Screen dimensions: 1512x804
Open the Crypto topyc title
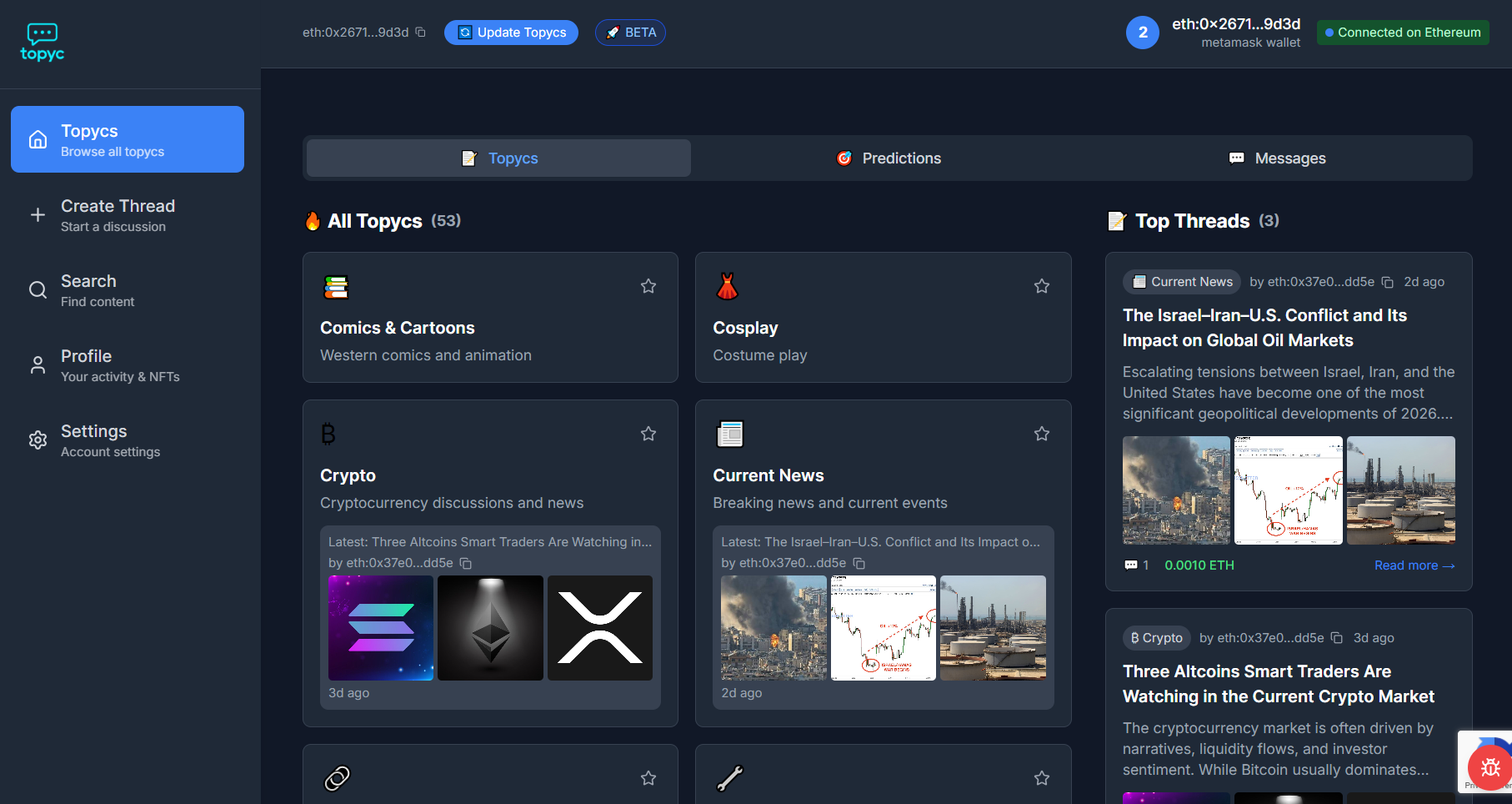(348, 475)
